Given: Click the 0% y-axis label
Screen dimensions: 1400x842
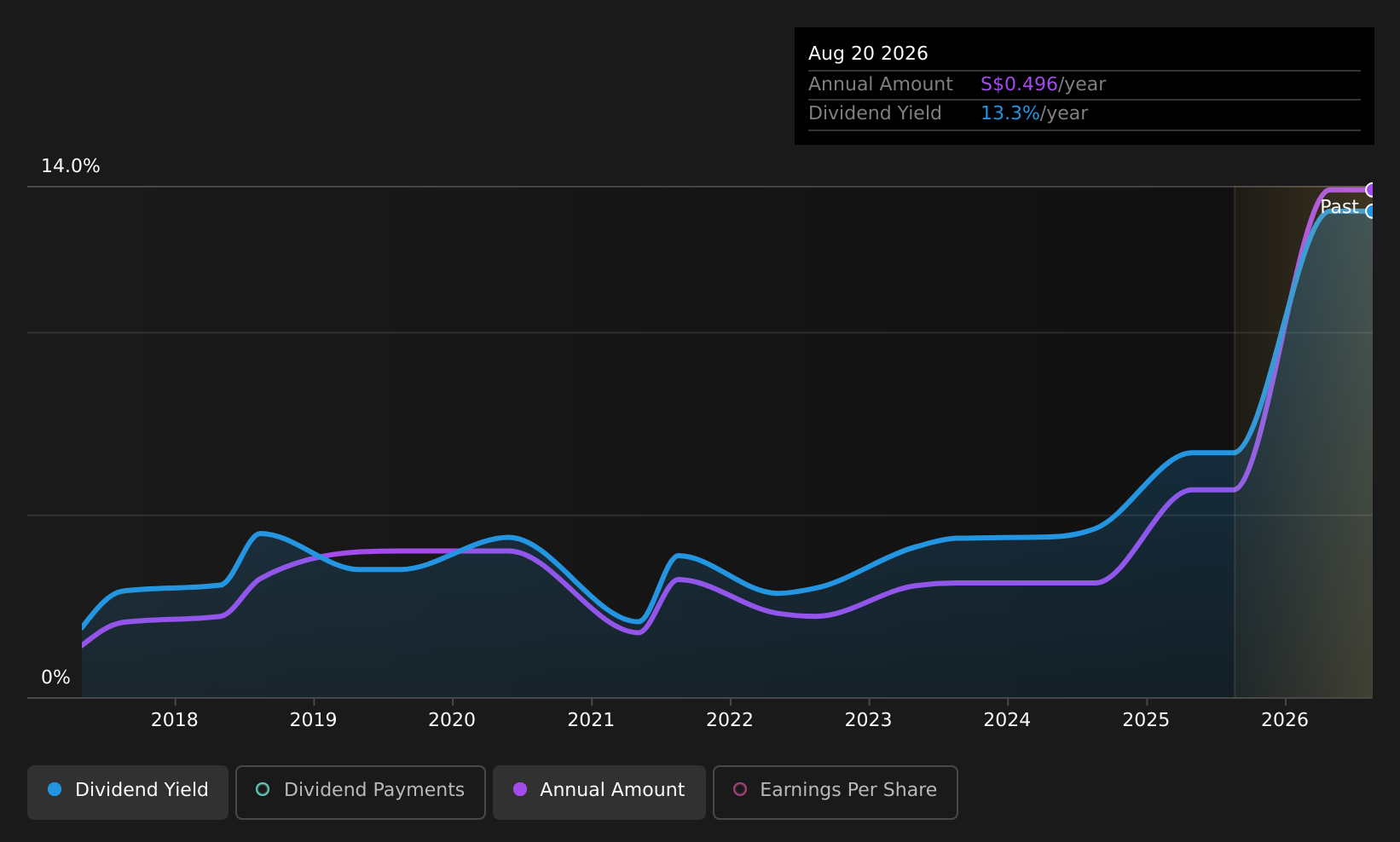Looking at the screenshot, I should click(x=56, y=678).
